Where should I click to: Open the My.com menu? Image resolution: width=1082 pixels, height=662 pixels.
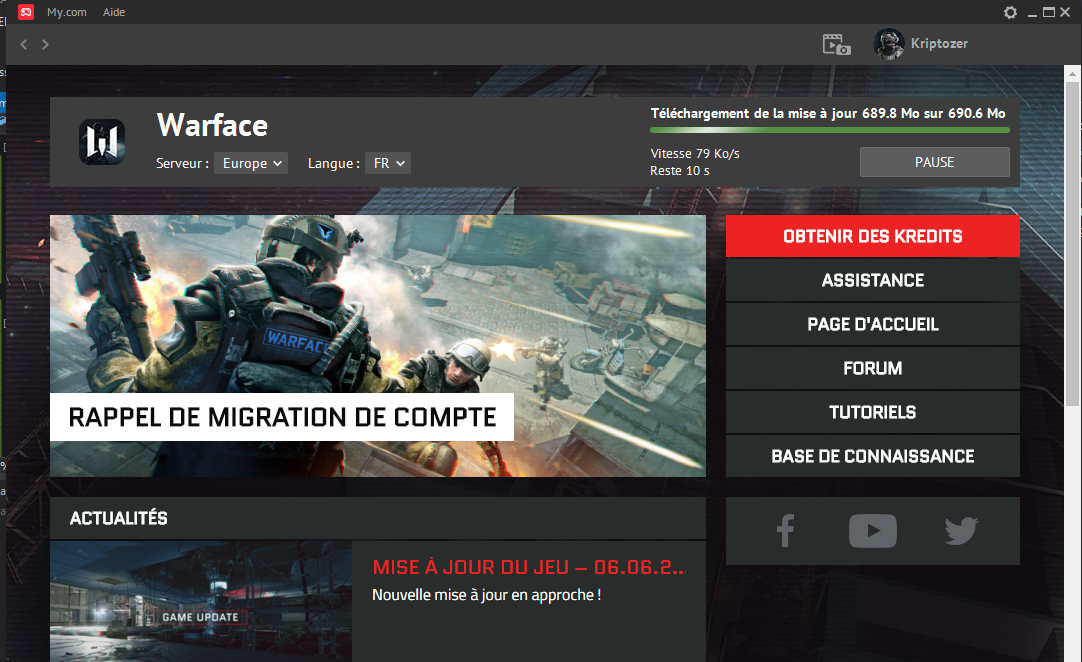67,12
